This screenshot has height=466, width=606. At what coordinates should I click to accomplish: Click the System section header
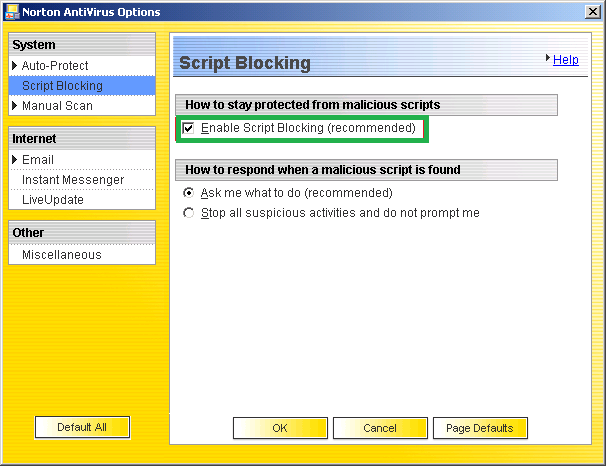point(82,44)
